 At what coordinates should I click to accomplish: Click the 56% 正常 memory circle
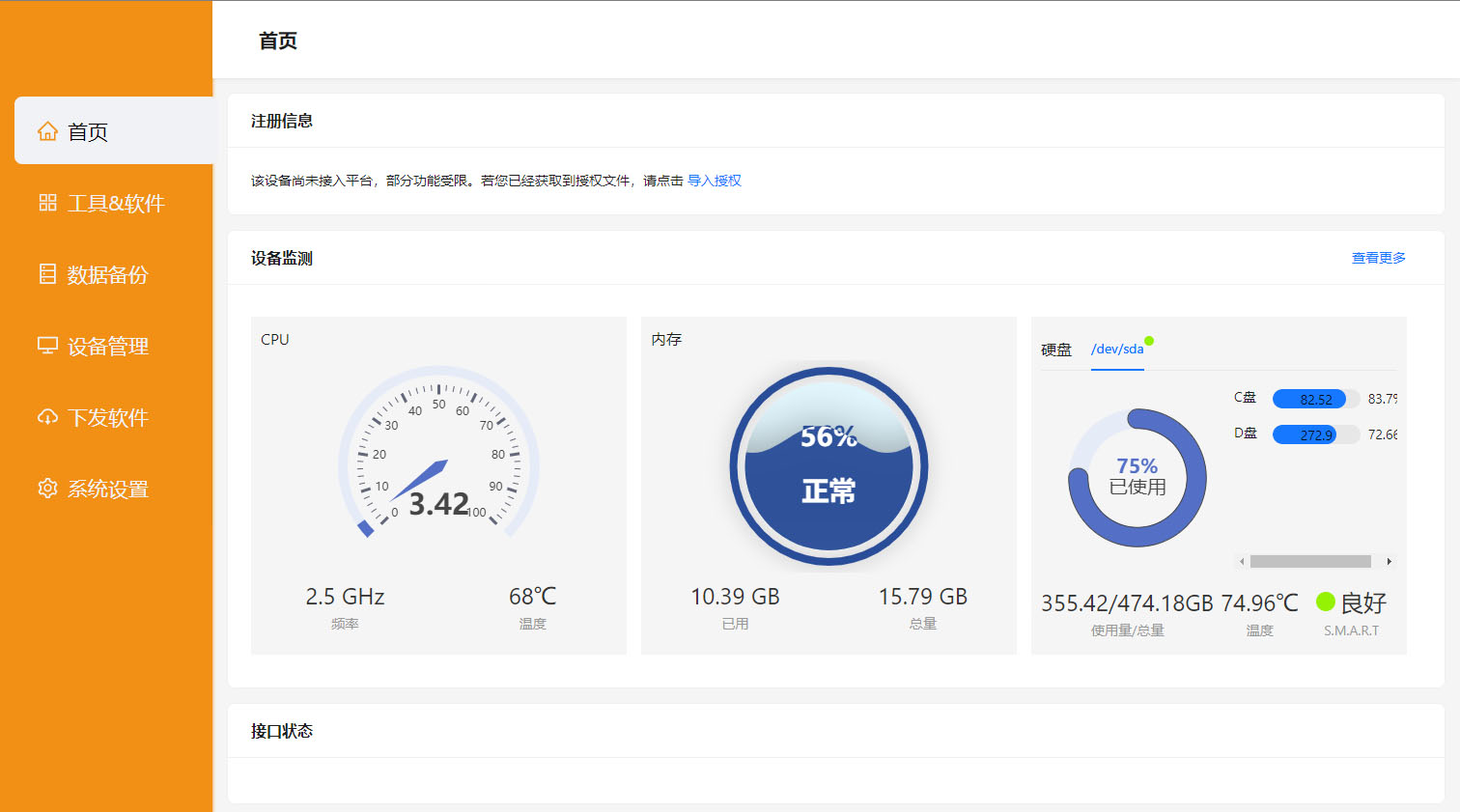(x=828, y=464)
